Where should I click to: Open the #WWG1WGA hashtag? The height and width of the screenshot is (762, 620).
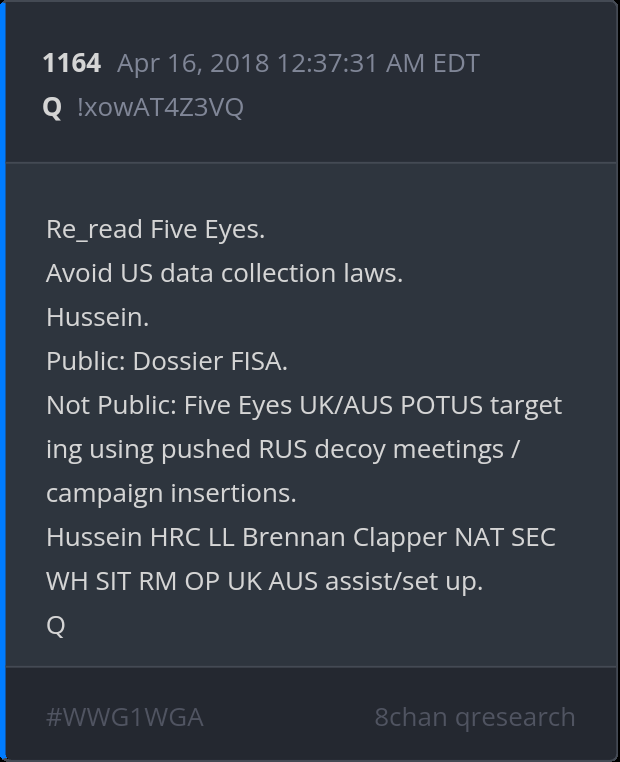click(x=124, y=717)
